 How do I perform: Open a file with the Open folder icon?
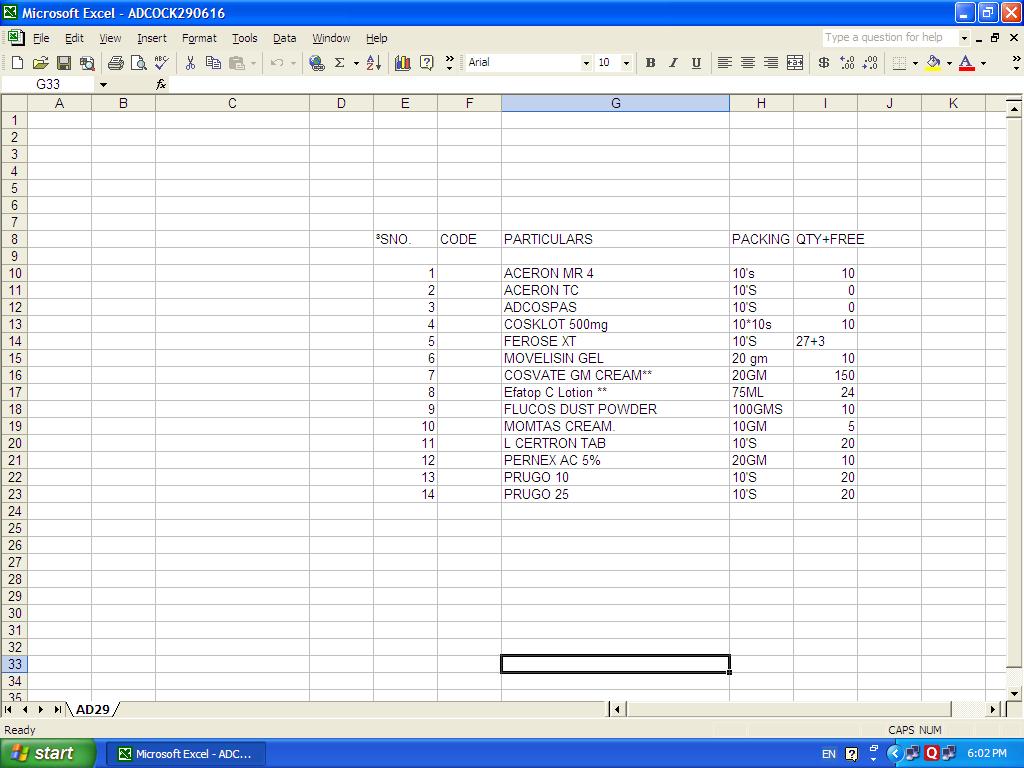click(40, 63)
